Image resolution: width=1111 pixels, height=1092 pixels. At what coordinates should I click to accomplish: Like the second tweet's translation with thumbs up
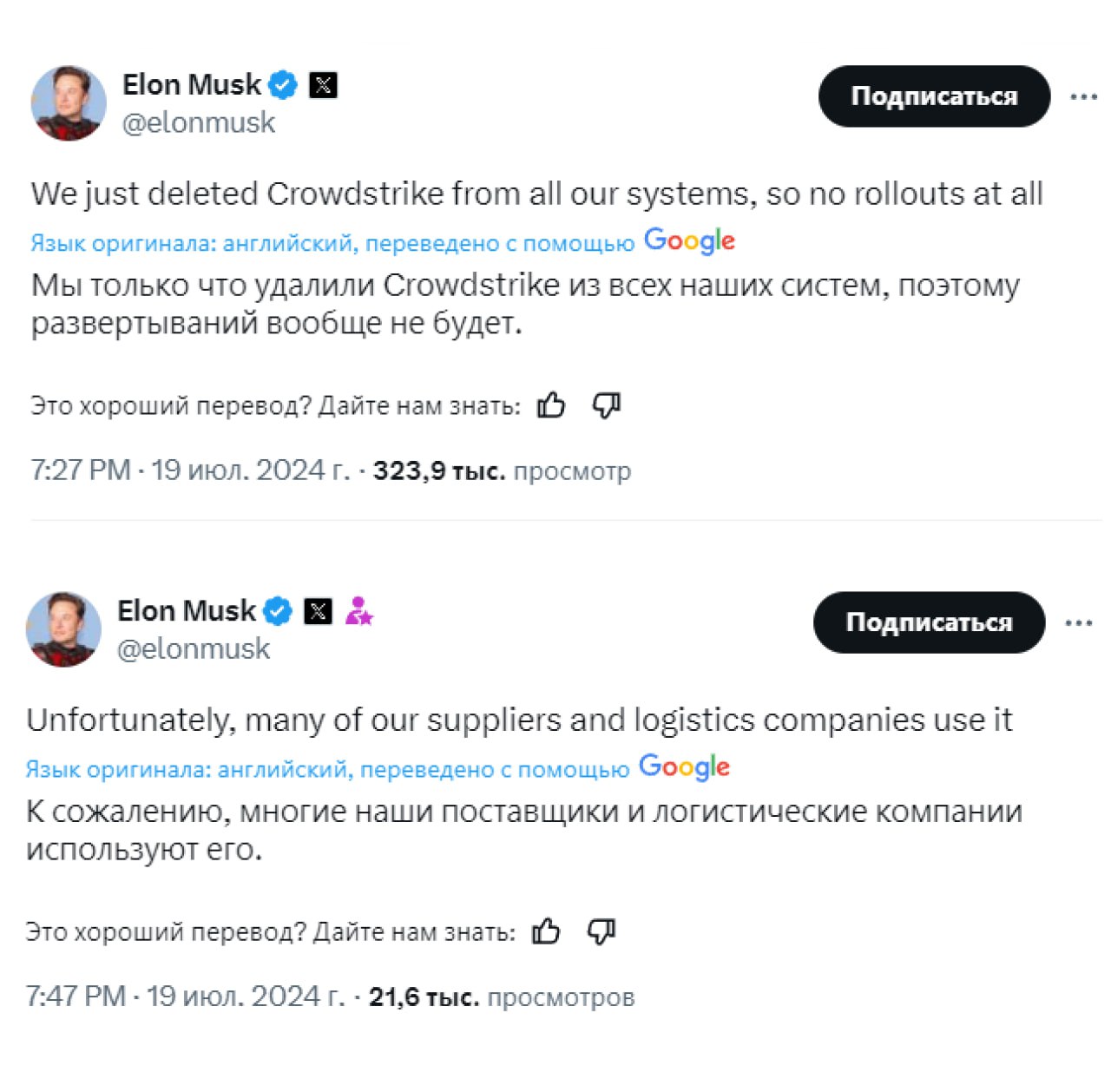tap(546, 931)
